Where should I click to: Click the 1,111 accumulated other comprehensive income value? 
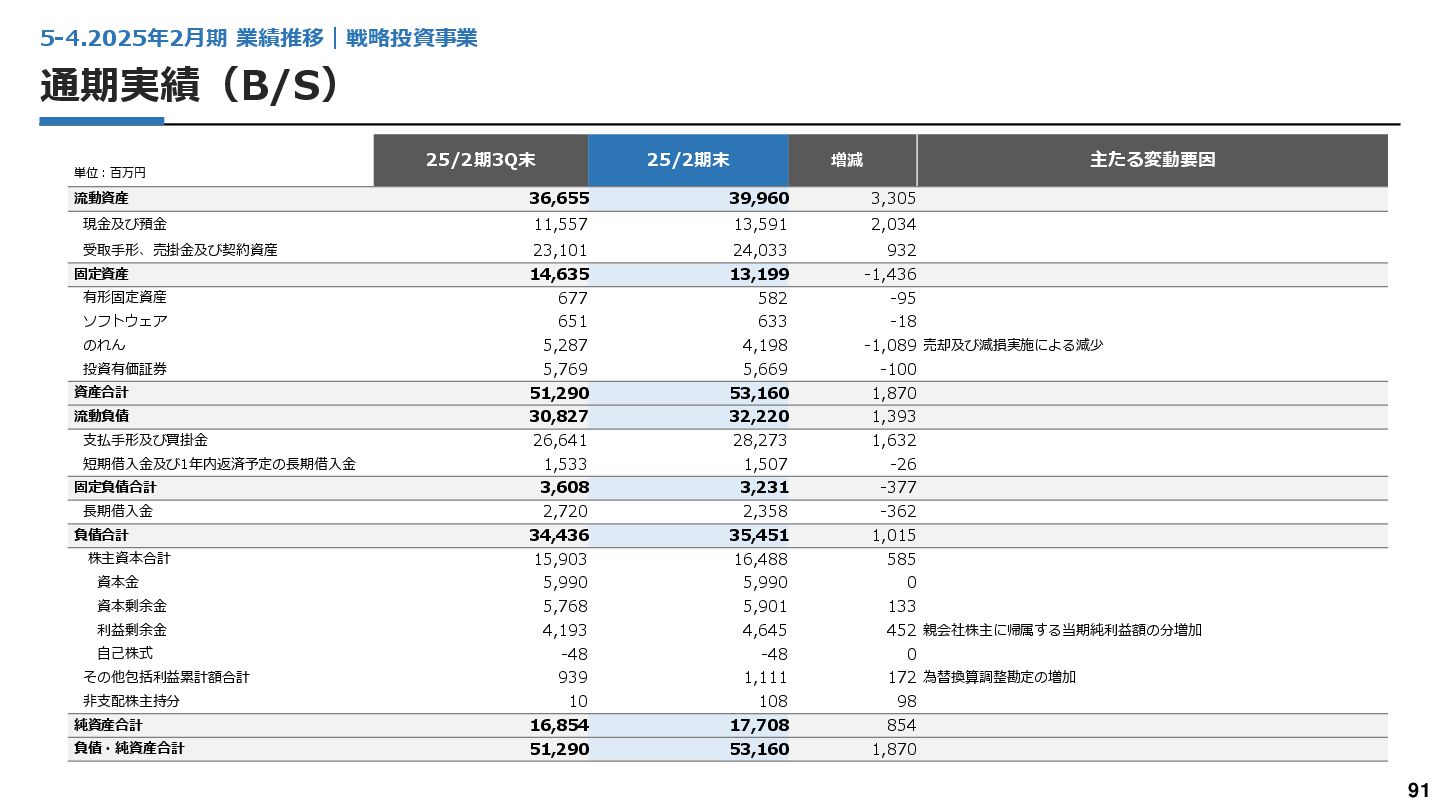tap(766, 678)
